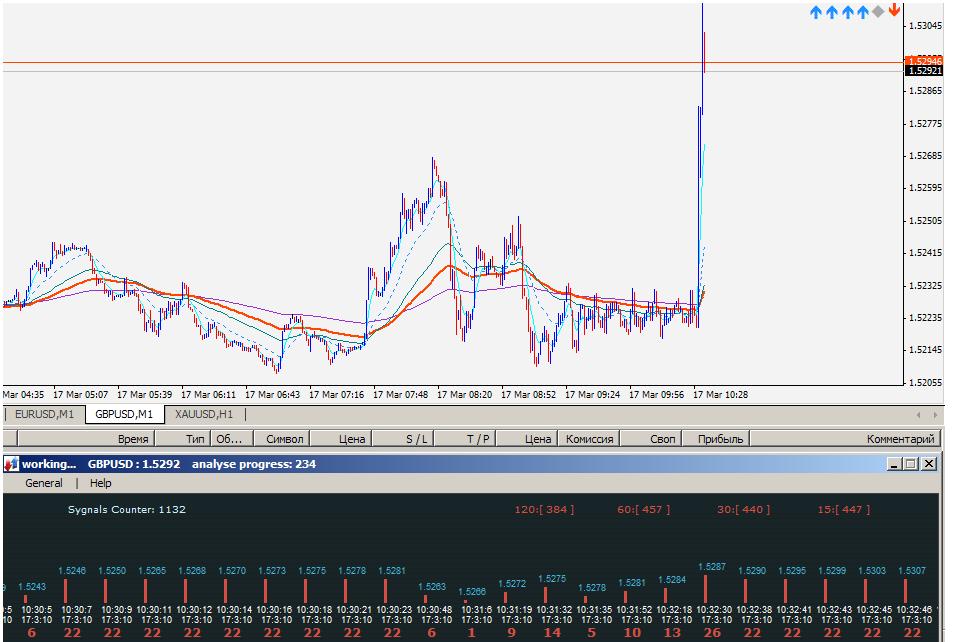Image resolution: width=957 pixels, height=642 pixels.
Task: Click the 1.5265 signal price
Action: click(152, 571)
